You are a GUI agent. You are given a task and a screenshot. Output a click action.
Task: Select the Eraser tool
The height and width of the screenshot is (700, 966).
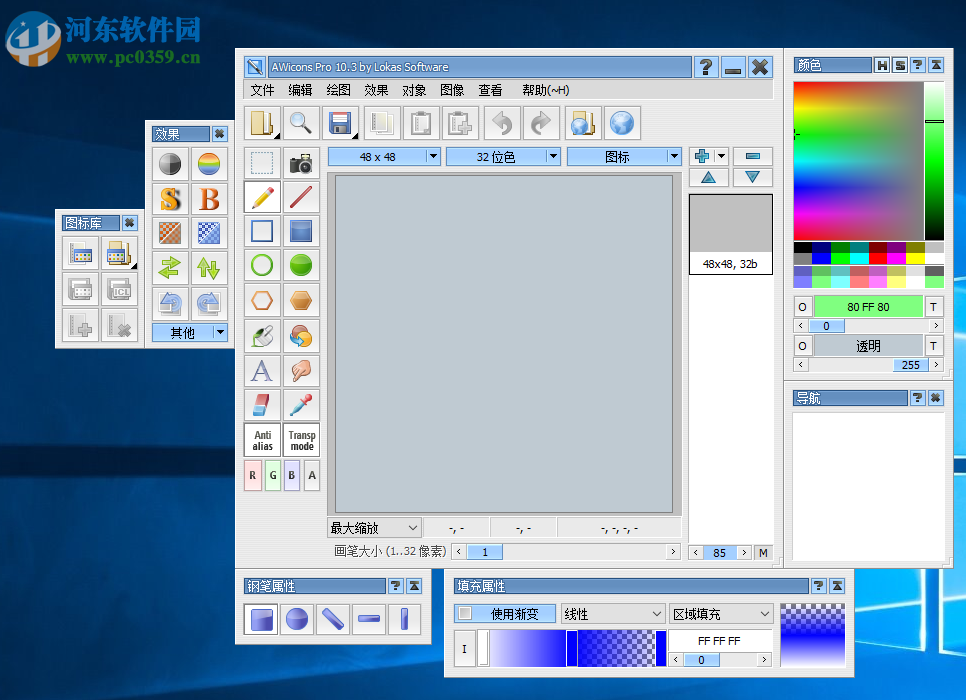[x=261, y=404]
